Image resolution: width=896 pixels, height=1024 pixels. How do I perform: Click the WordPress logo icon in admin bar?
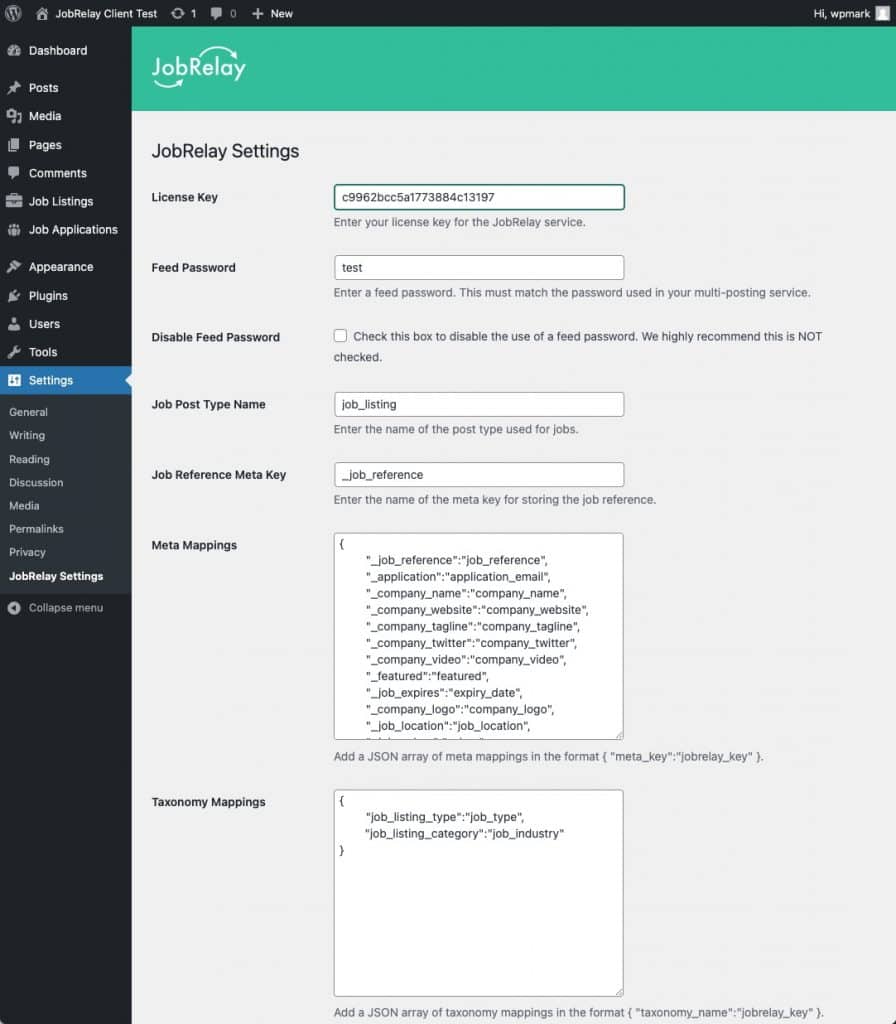coord(13,13)
